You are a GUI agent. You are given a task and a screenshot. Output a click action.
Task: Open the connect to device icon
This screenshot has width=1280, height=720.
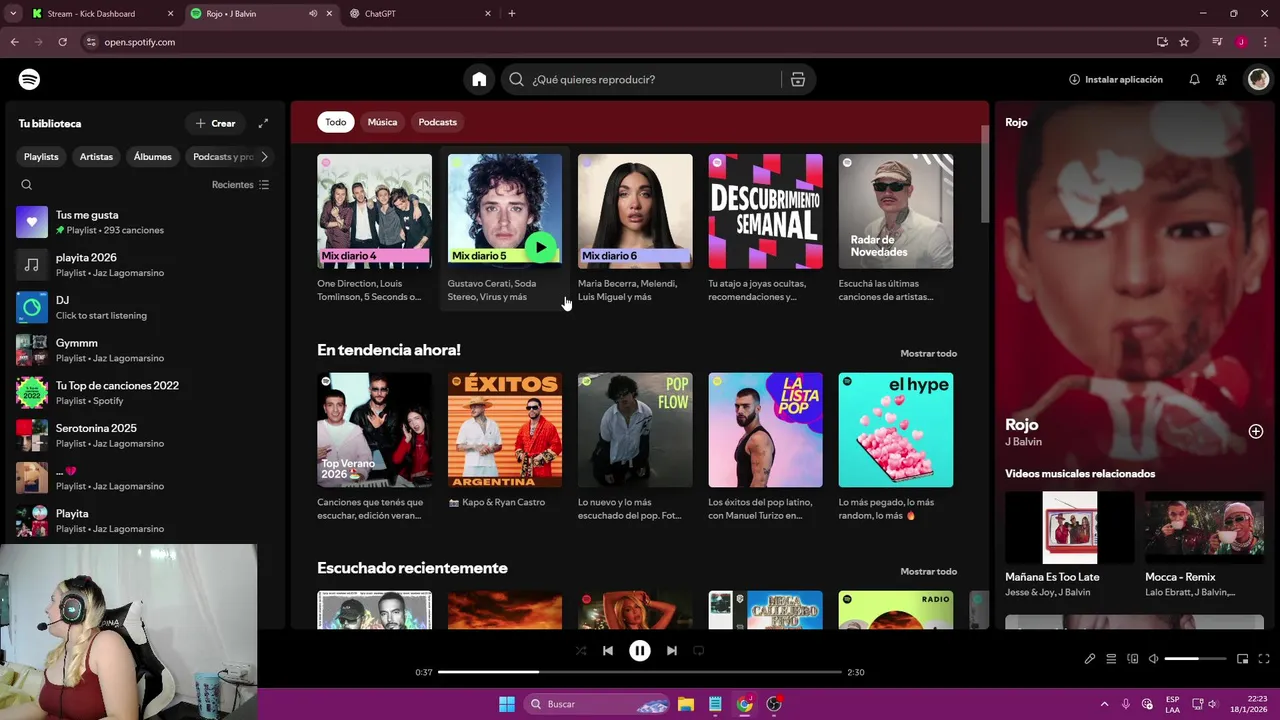1133,659
